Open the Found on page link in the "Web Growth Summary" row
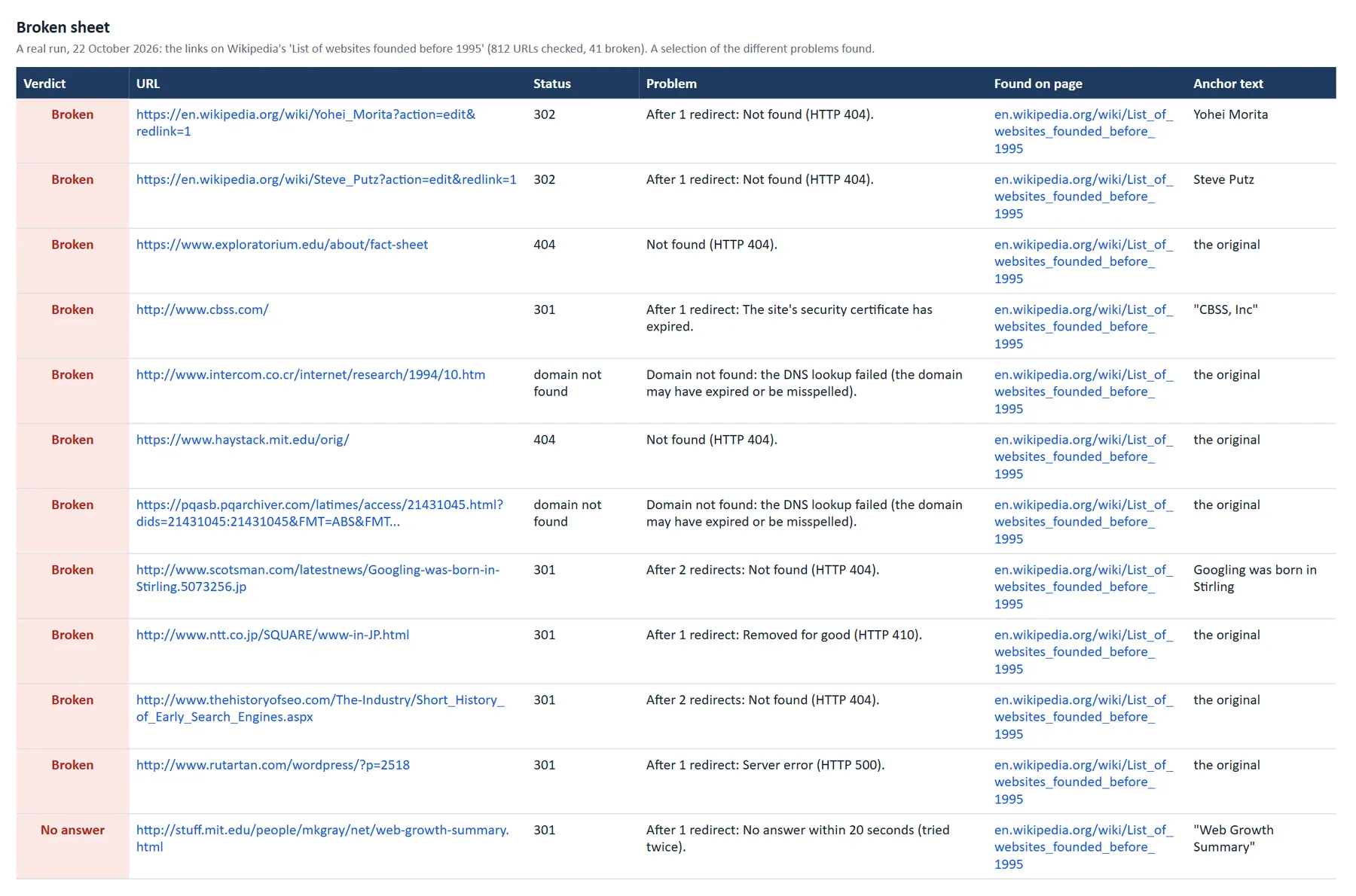This screenshot has width=1356, height=896. (x=1083, y=847)
